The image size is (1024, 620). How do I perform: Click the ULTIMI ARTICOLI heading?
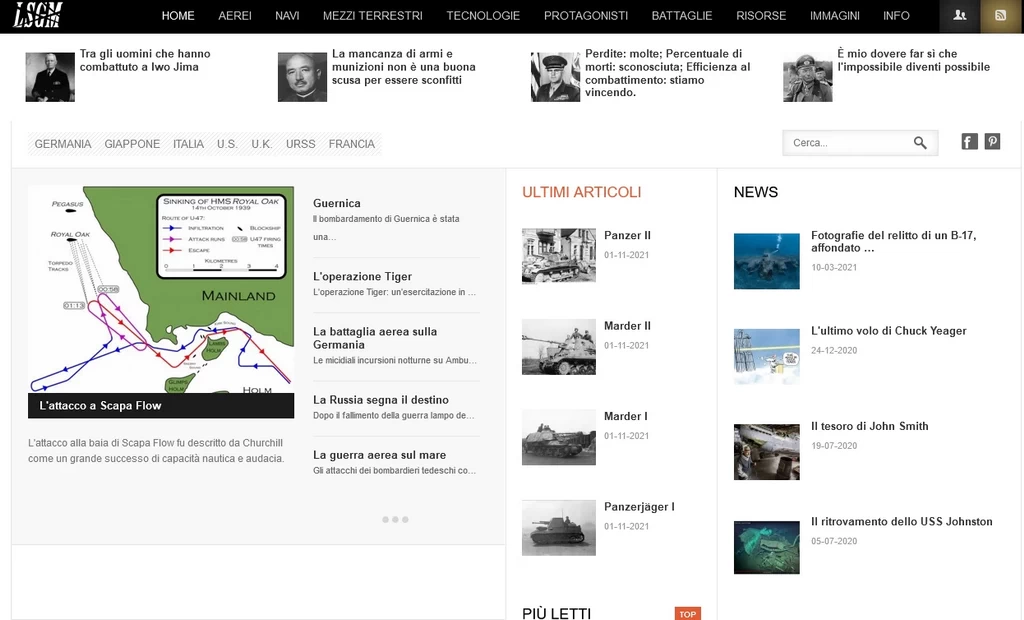tap(581, 192)
